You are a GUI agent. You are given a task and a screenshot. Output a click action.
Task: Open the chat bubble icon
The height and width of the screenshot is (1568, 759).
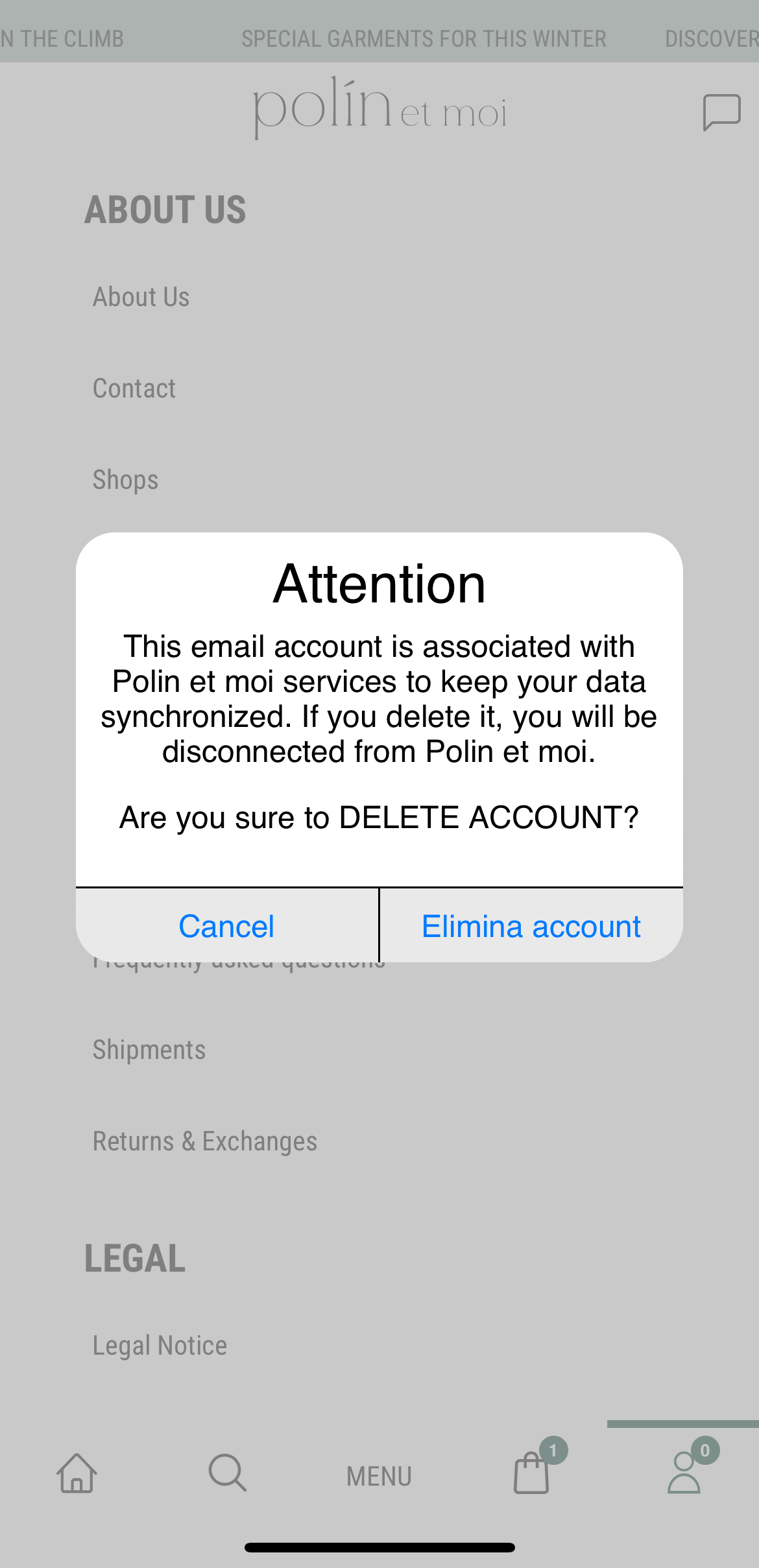(x=721, y=112)
